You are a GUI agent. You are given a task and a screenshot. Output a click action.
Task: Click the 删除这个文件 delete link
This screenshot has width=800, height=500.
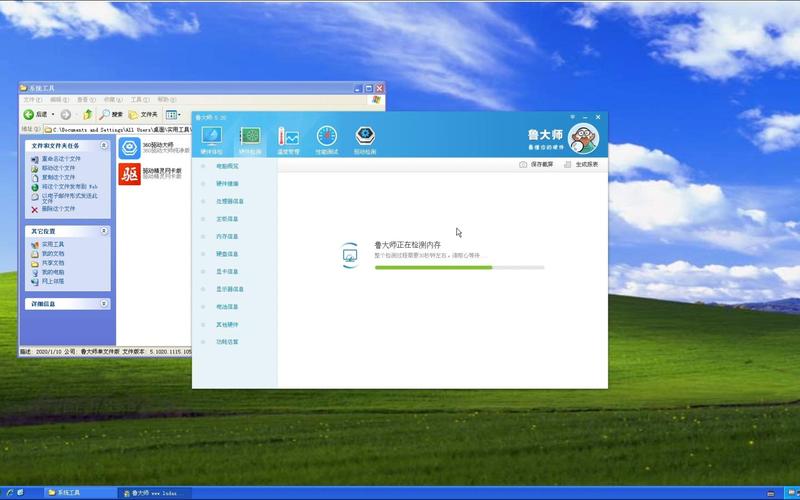pos(58,209)
